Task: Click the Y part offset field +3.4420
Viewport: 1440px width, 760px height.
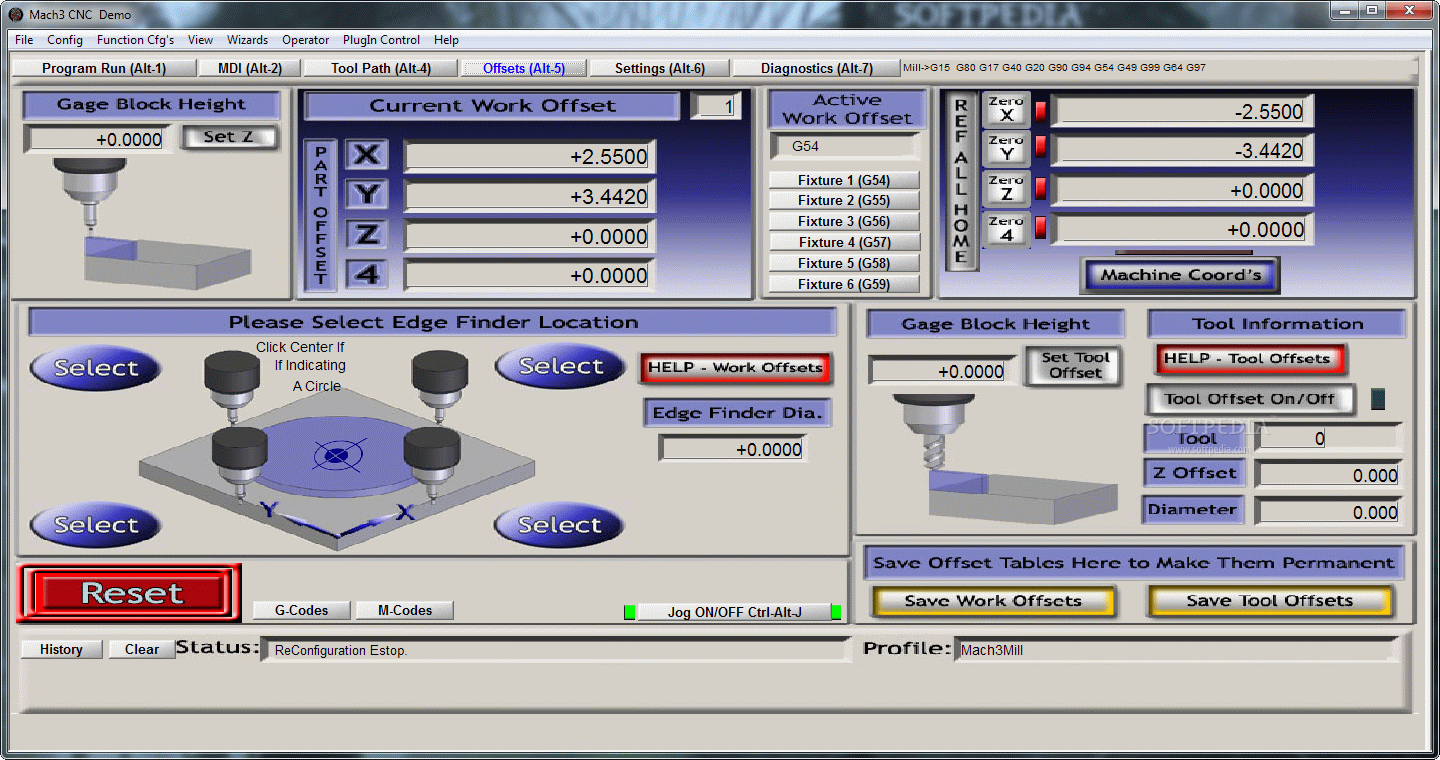Action: (529, 196)
